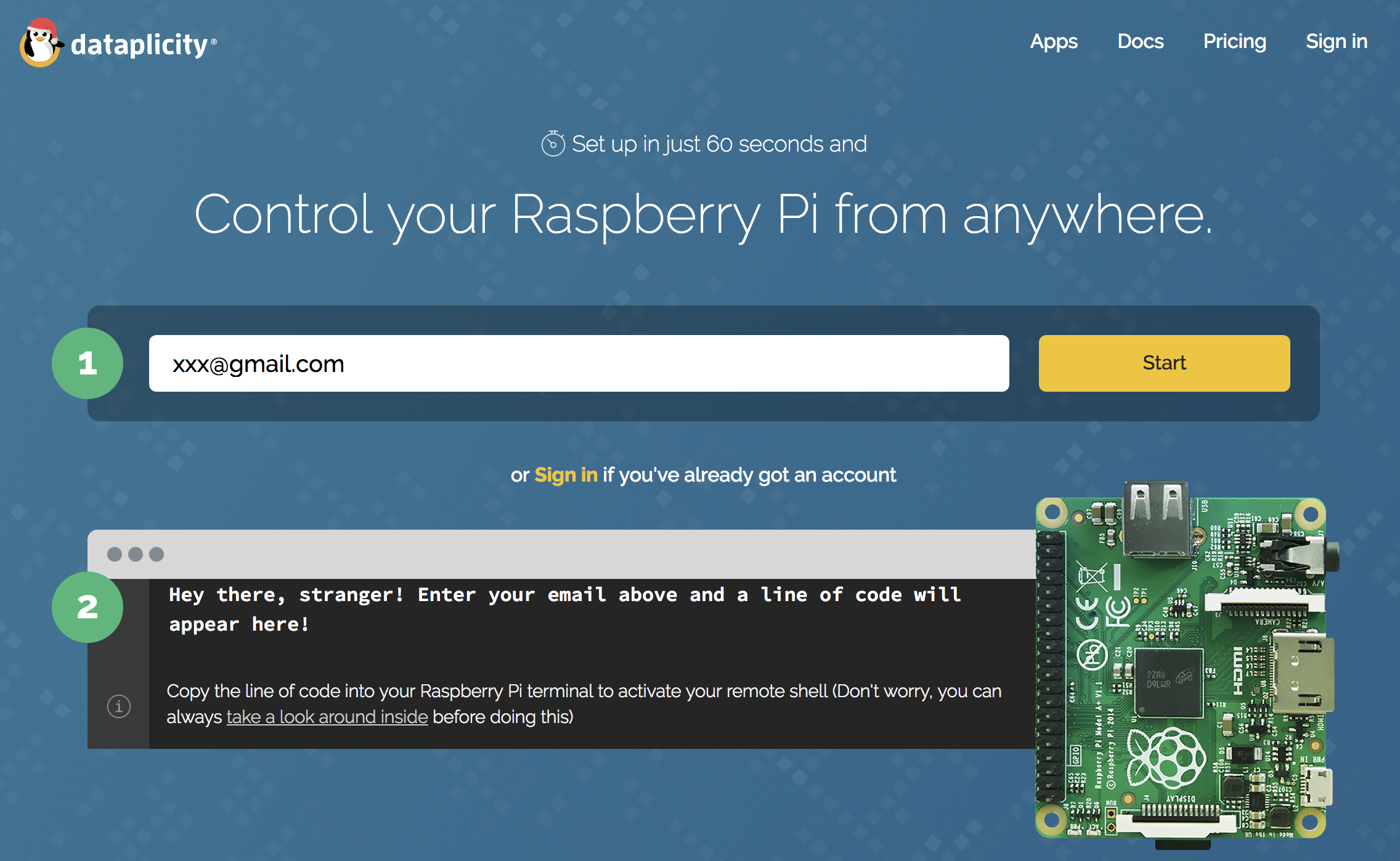The height and width of the screenshot is (861, 1400).
Task: Focus the email address input field
Action: [579, 363]
